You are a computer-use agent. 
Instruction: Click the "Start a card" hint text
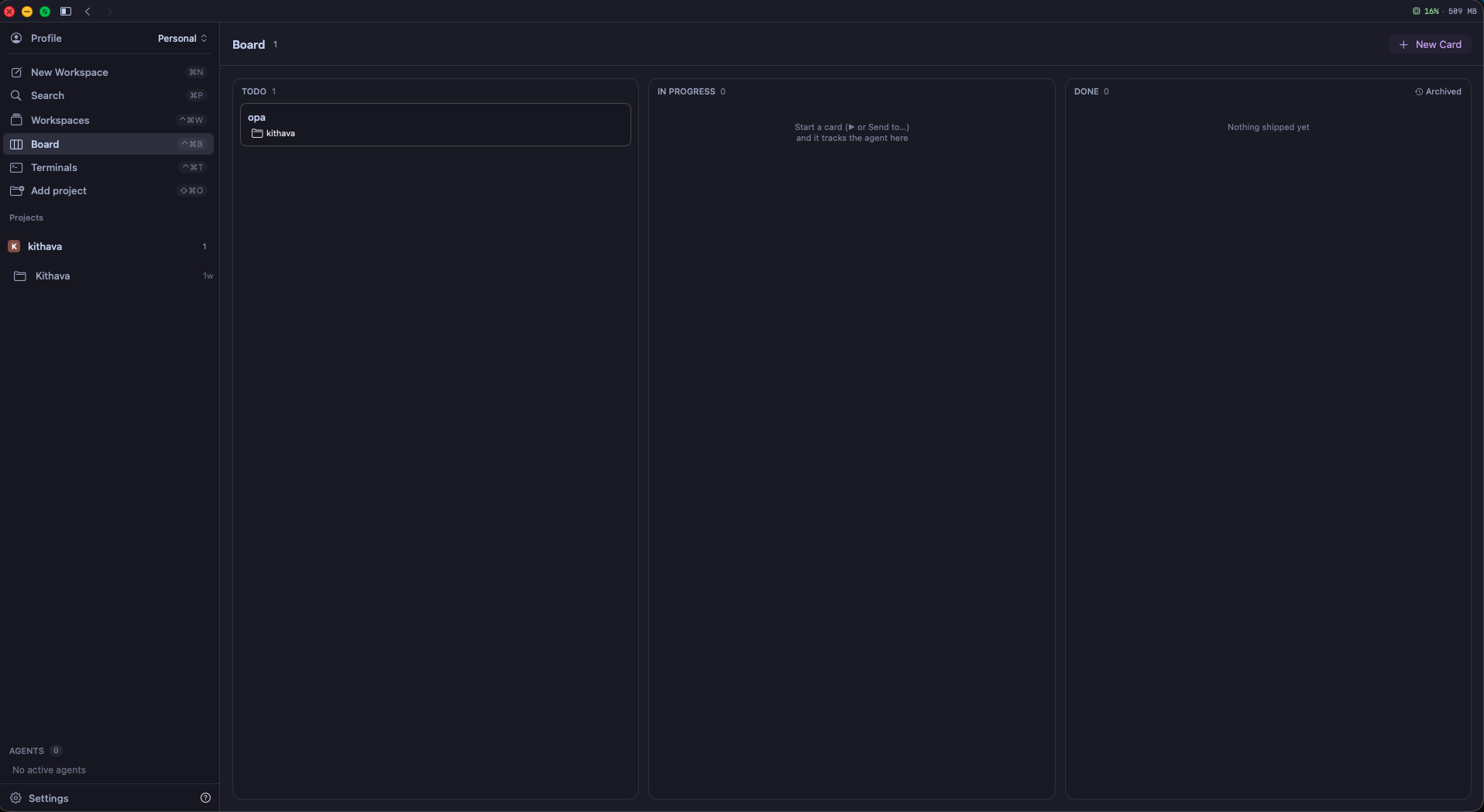coord(852,132)
